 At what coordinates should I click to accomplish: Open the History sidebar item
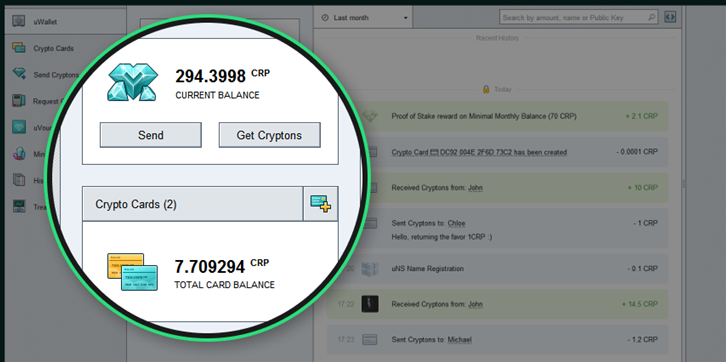point(19,180)
